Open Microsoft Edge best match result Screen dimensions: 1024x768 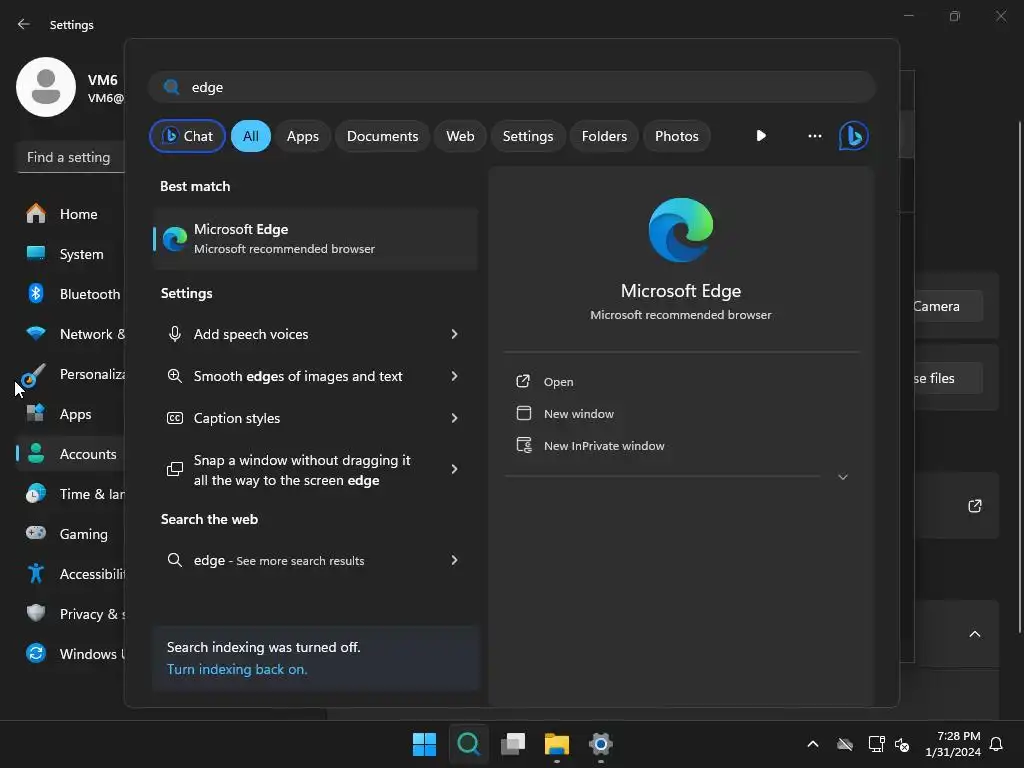click(315, 238)
